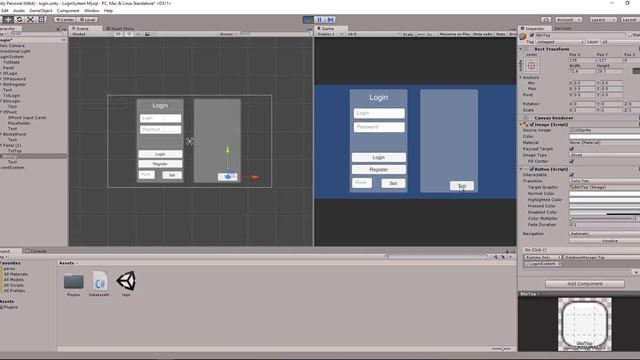Click the Register button in the Game view

[x=379, y=169]
